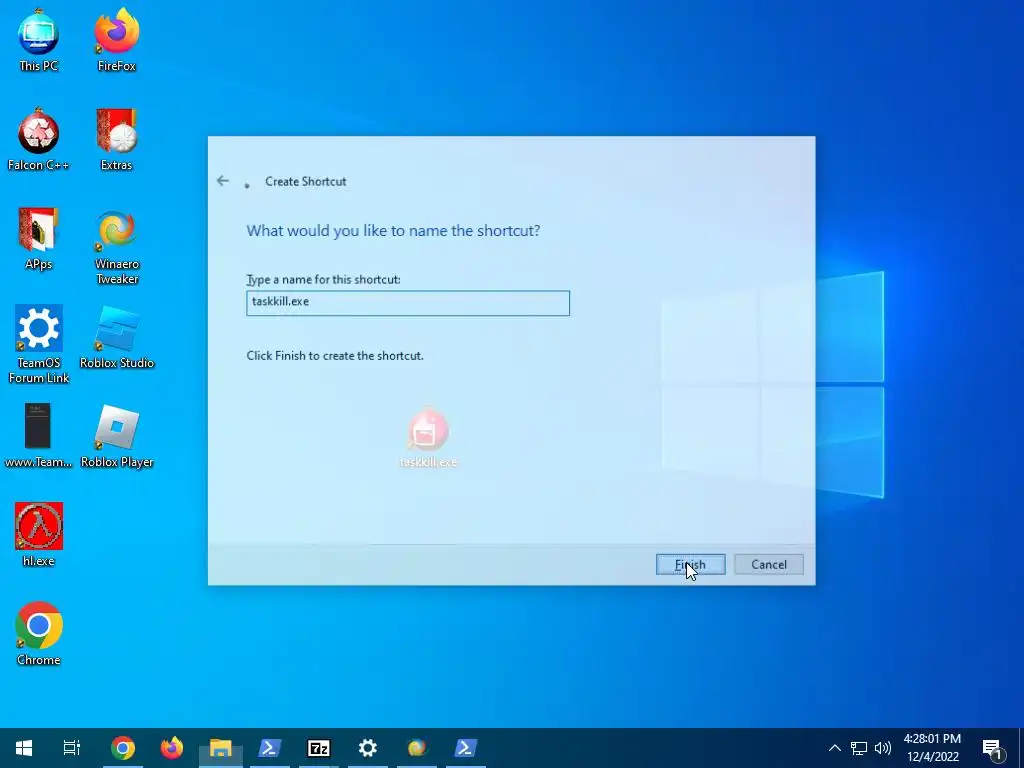The width and height of the screenshot is (1024, 768).
Task: Switch to Firefox in the taskbar
Action: [172, 748]
